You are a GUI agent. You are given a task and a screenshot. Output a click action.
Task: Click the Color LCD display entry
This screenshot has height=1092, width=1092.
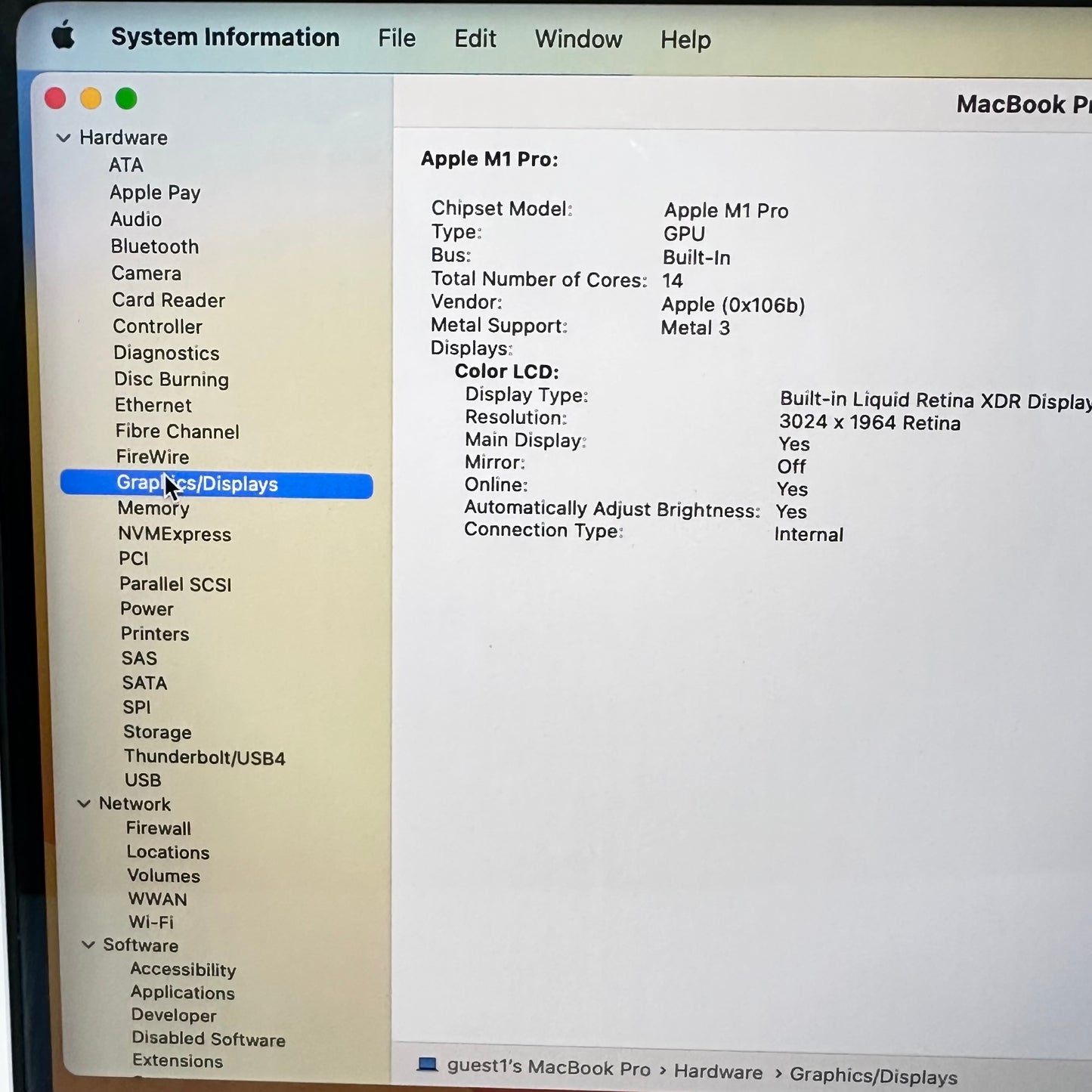(507, 371)
